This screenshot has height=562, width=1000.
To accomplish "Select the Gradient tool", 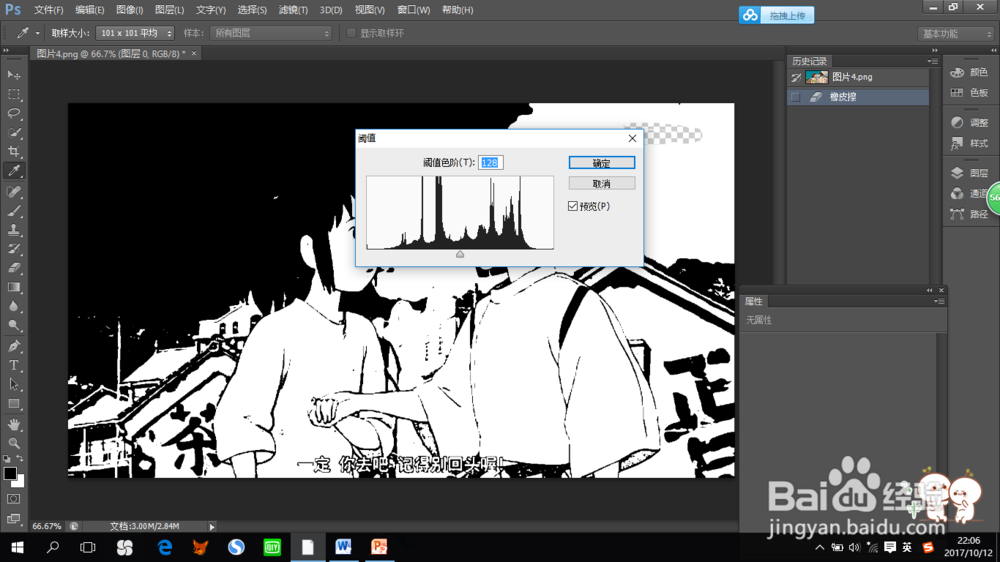I will pos(13,287).
